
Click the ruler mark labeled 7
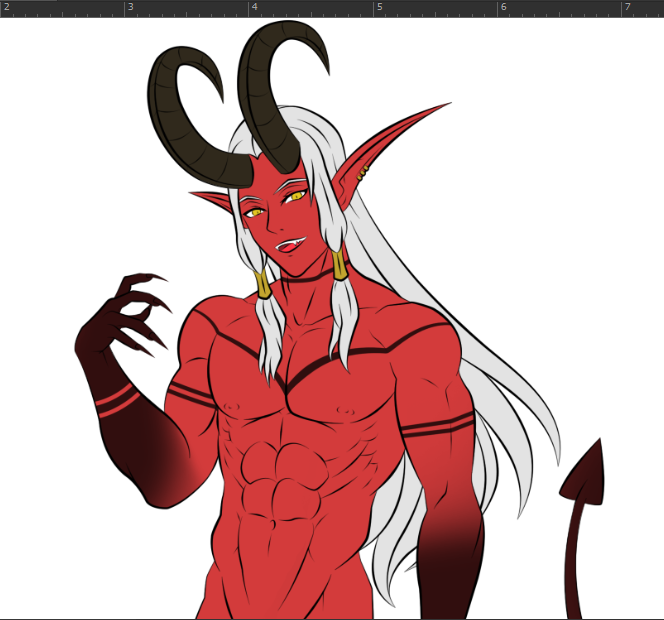pos(628,7)
